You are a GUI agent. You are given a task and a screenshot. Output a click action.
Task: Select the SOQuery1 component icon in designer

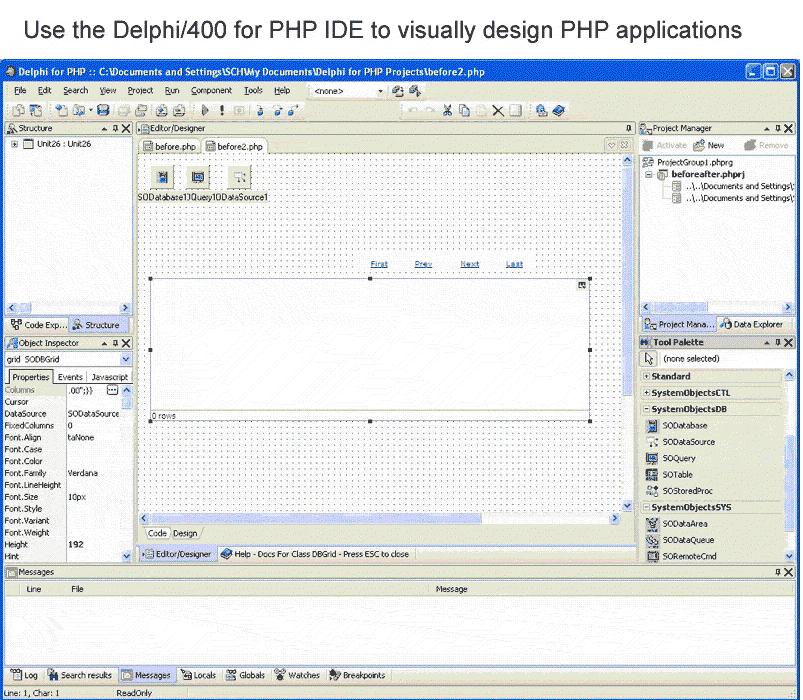[198, 177]
